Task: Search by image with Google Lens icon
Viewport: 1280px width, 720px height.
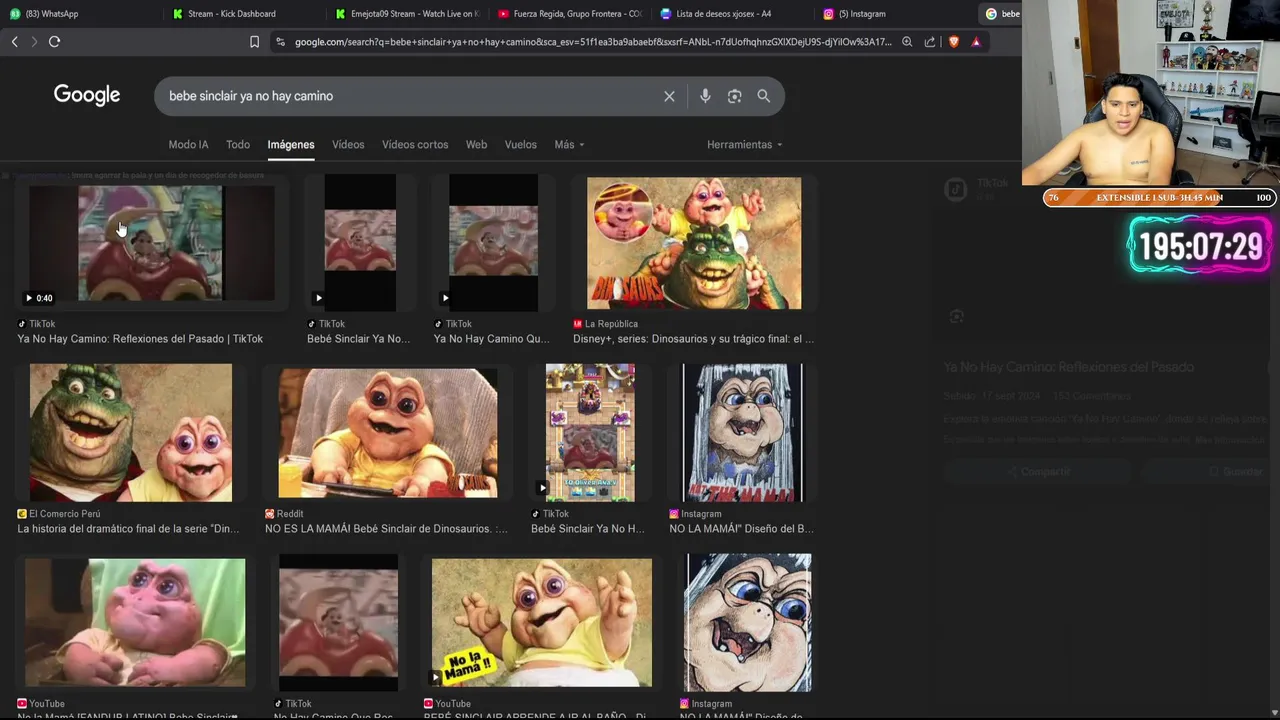Action: 734,96
